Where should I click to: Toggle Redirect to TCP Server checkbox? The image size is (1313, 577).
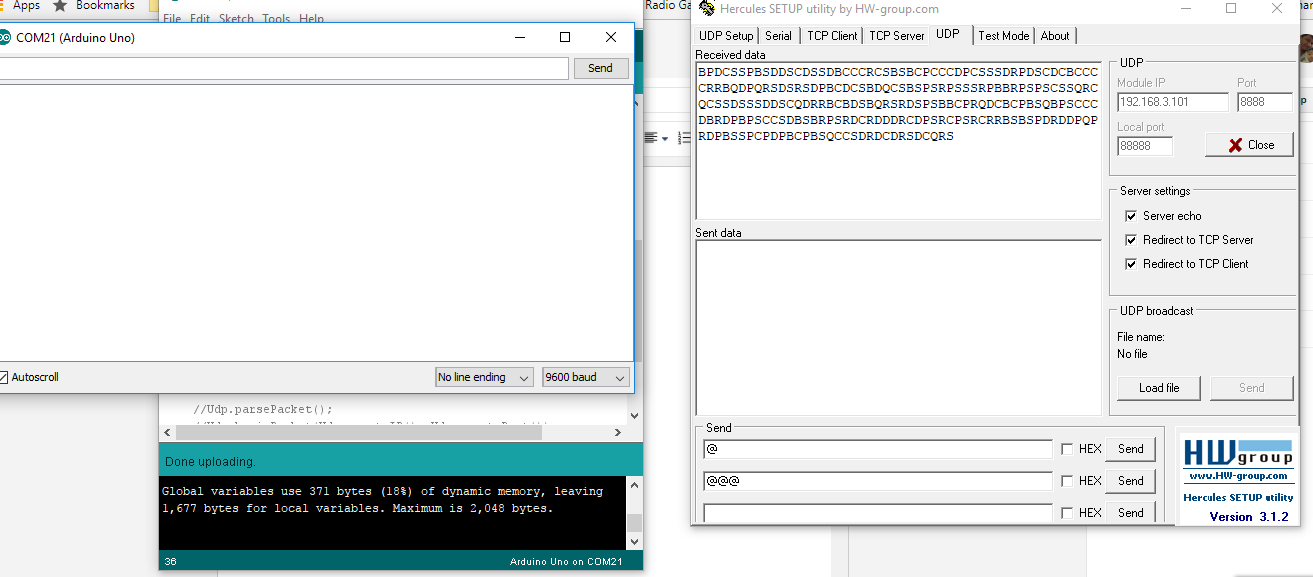[x=1131, y=240]
